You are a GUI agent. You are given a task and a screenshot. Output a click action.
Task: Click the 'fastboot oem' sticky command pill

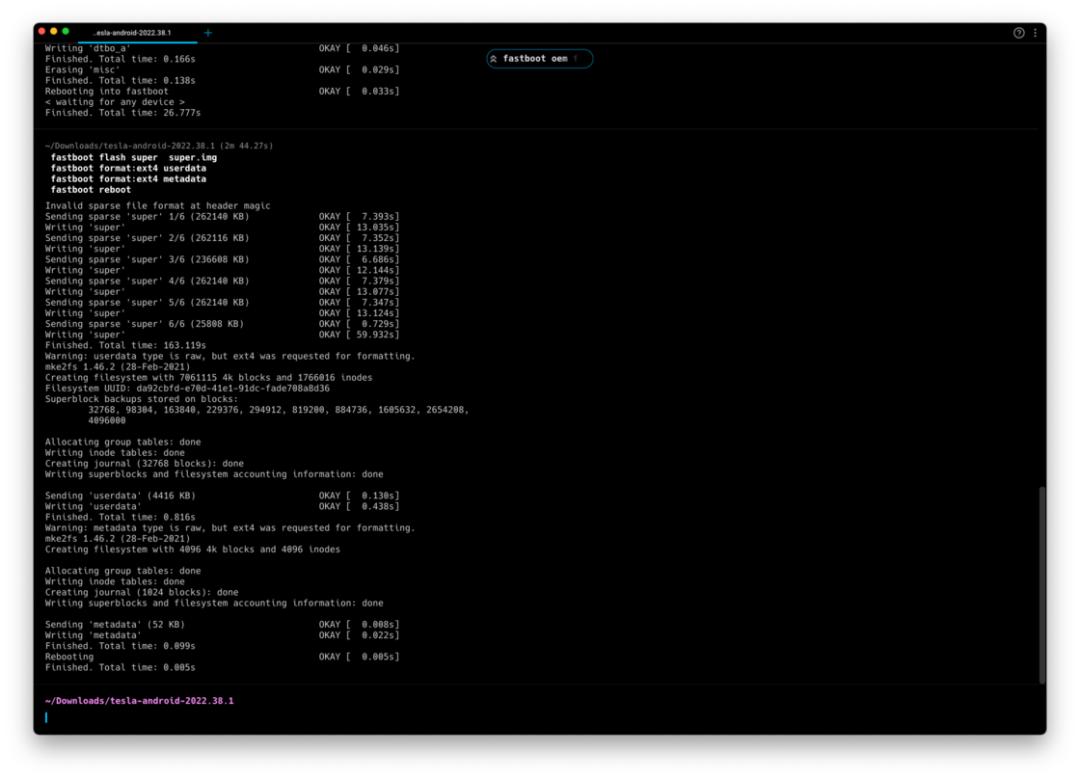click(x=539, y=59)
